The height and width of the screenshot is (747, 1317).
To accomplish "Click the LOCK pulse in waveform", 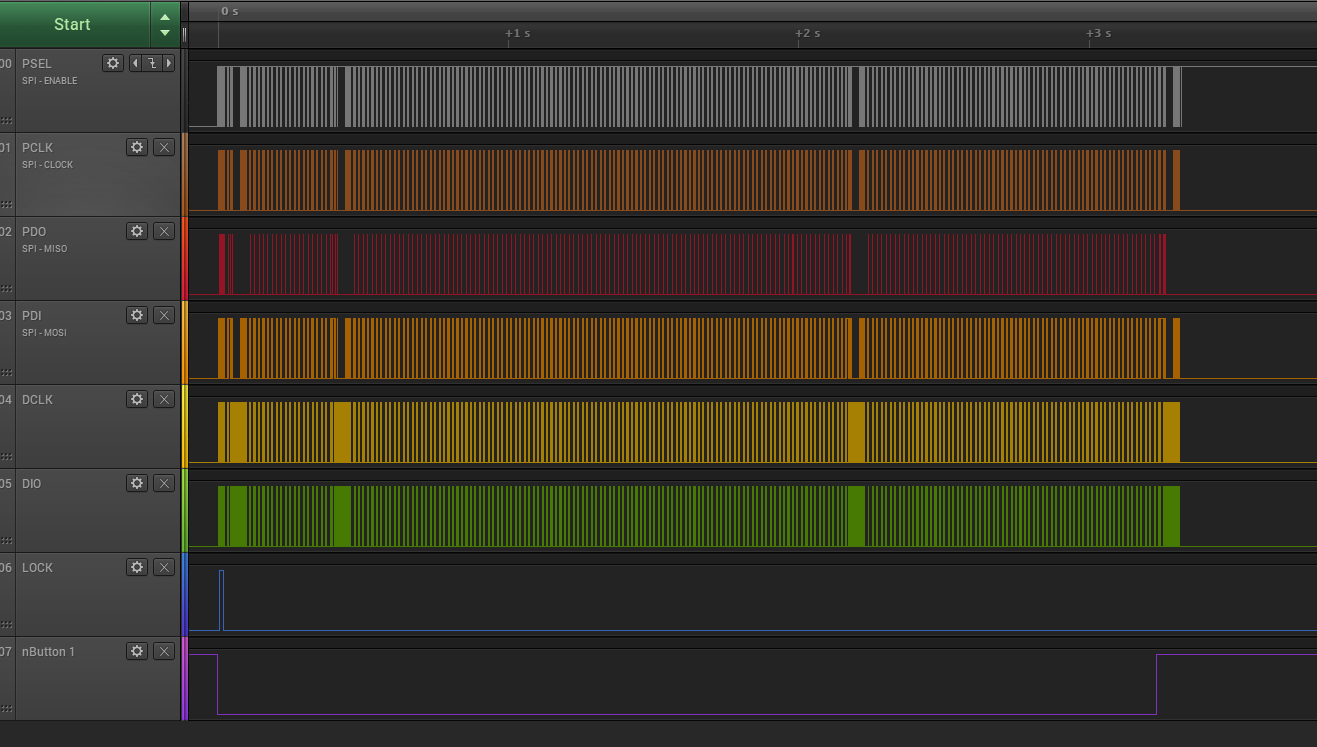I will tap(222, 600).
